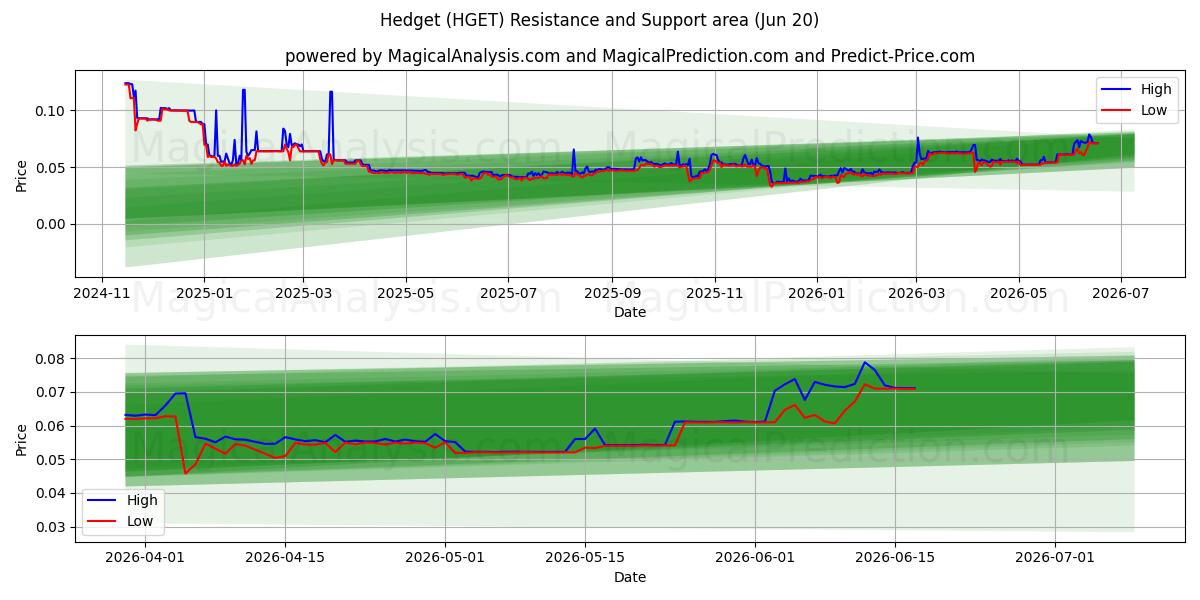Click the '0.00' y-axis label in top chart

pos(51,224)
